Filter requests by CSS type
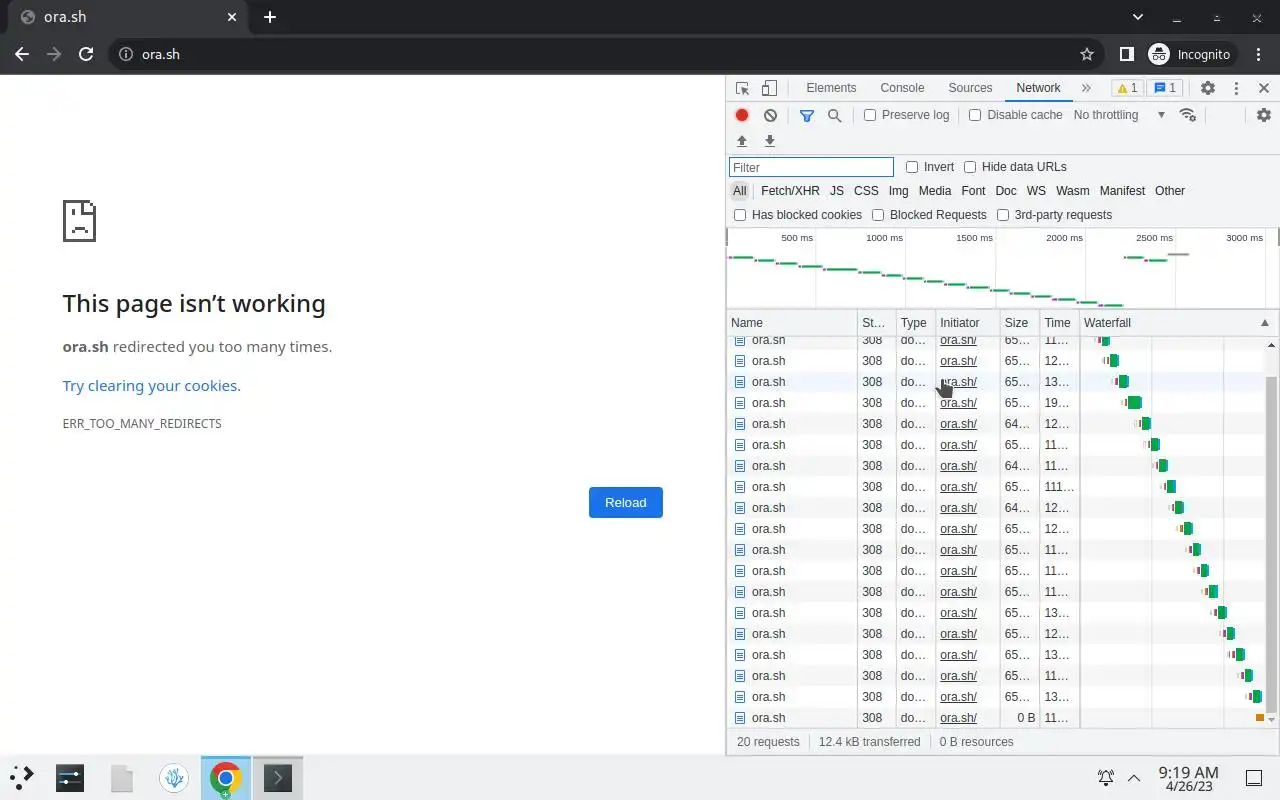This screenshot has width=1280, height=800. 866,191
